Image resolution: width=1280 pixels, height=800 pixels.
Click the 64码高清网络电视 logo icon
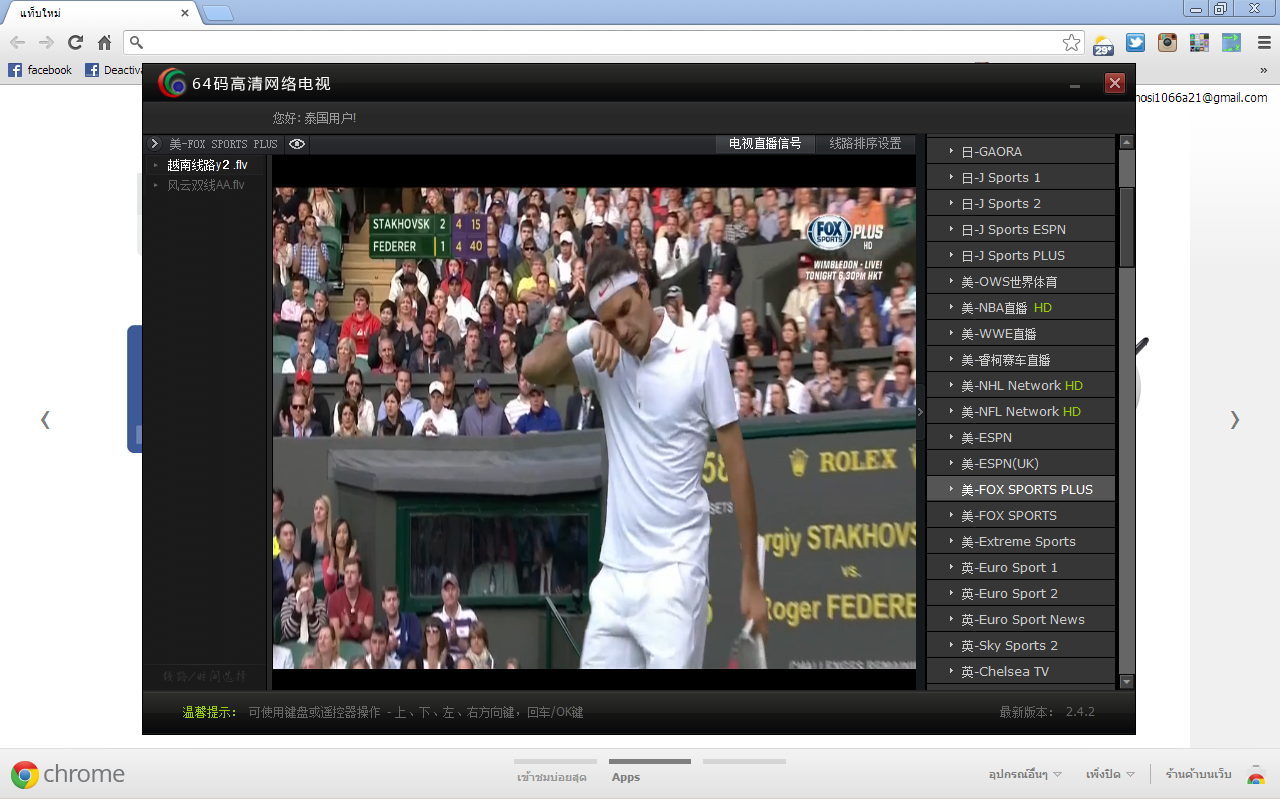(x=172, y=83)
